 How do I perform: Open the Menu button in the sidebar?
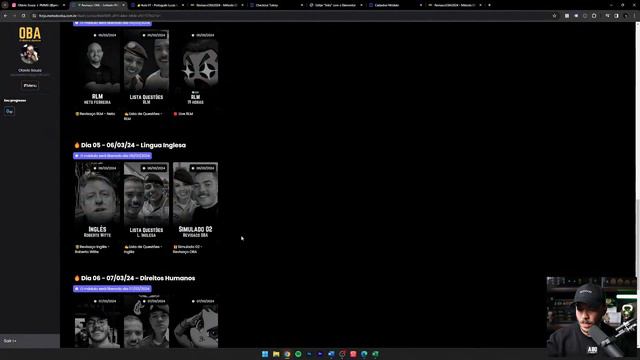[x=30, y=86]
